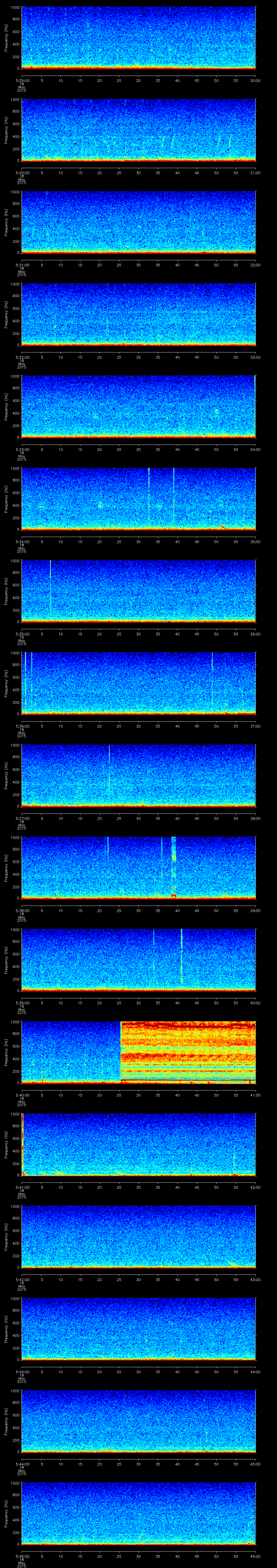This screenshot has width=277, height=1568.
Task: Select the end time label 41:00
Action: [x=256, y=1095]
